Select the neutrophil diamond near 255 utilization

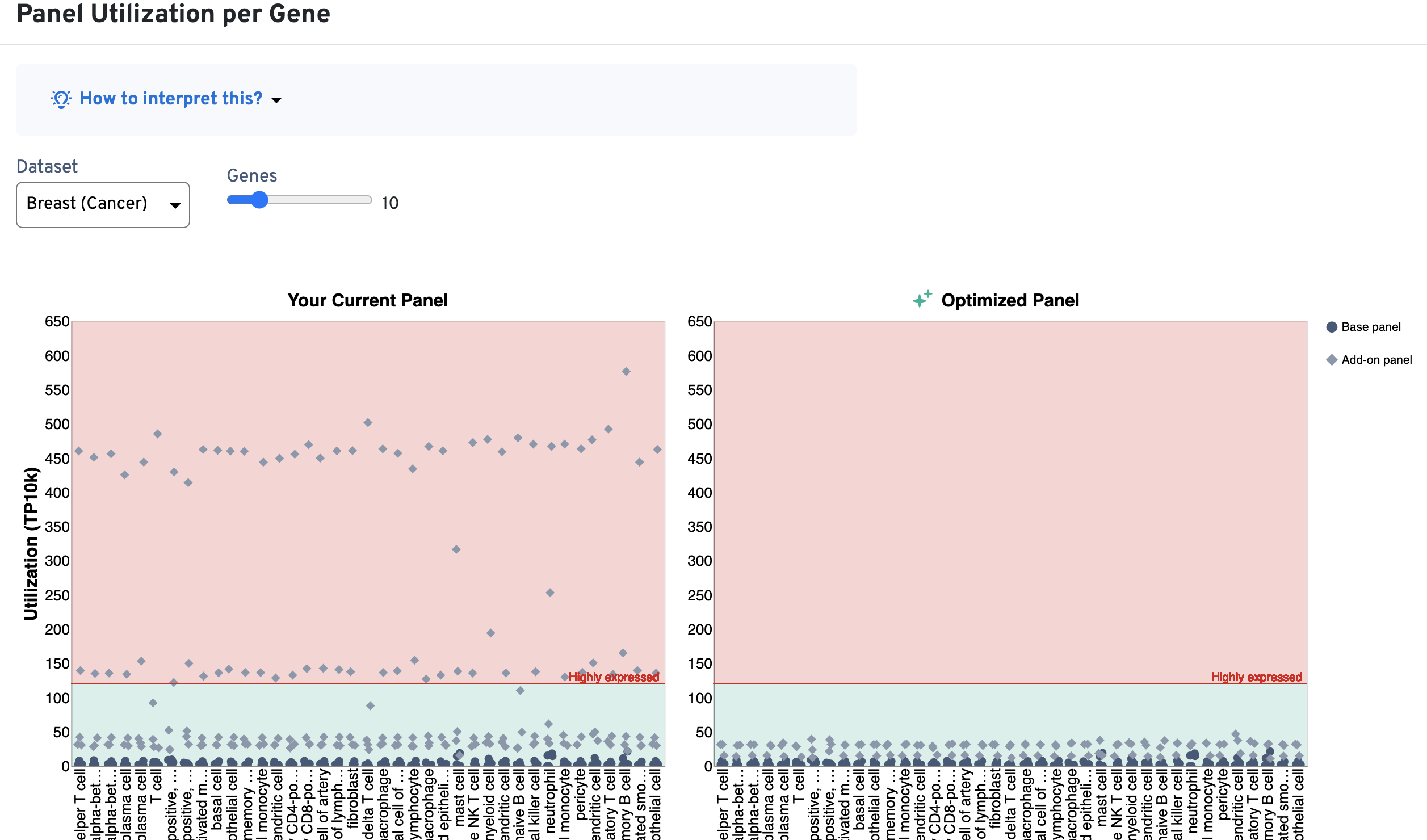click(x=550, y=593)
